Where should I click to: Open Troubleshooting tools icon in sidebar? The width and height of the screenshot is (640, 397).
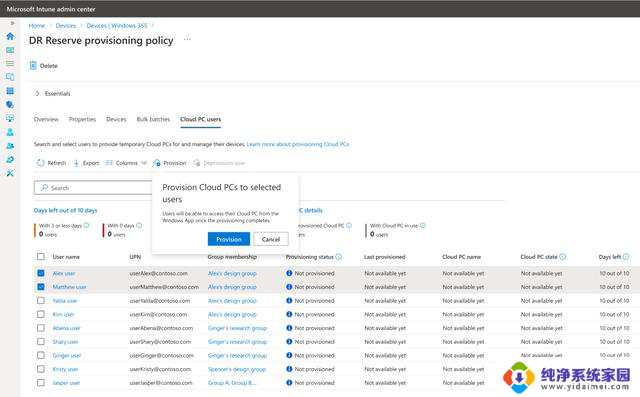click(10, 173)
